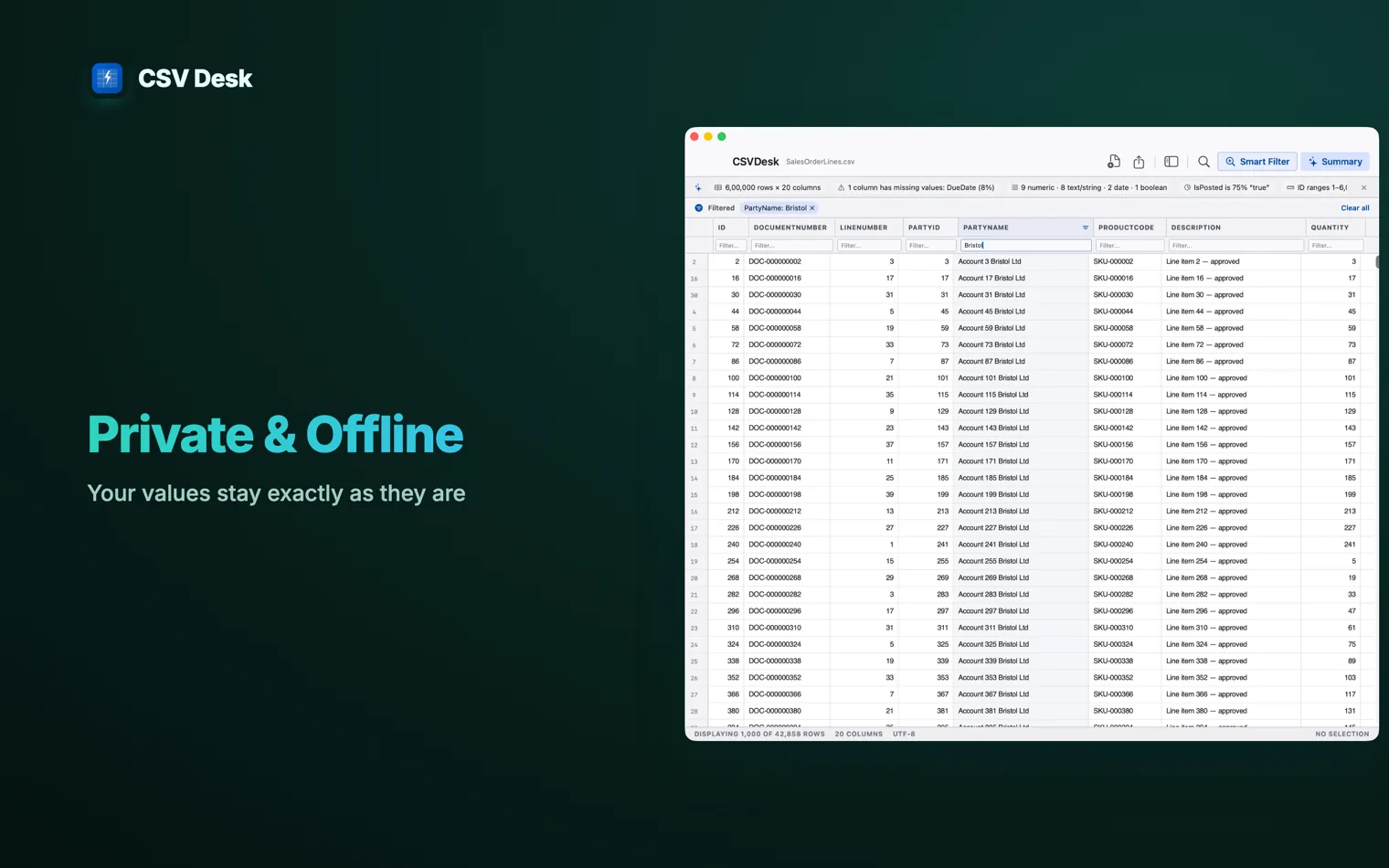
Task: Focus the DESCRIPTION filter field
Action: (1235, 245)
